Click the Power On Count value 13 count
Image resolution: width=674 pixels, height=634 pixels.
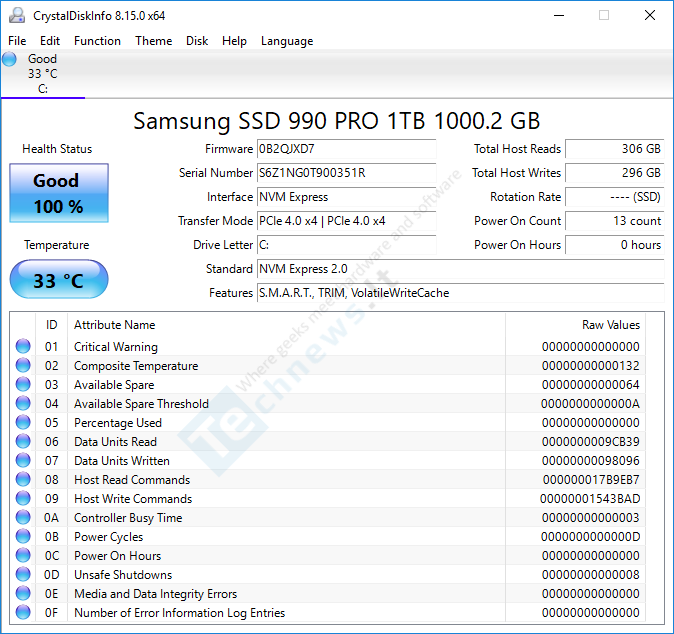(615, 221)
